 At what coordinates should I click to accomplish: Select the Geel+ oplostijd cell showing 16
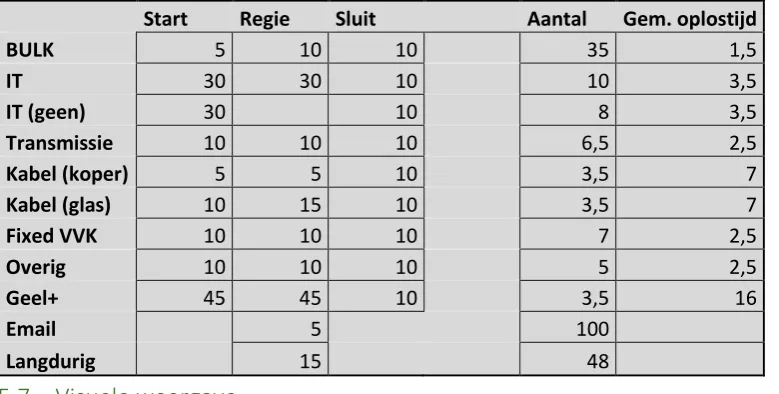point(690,297)
